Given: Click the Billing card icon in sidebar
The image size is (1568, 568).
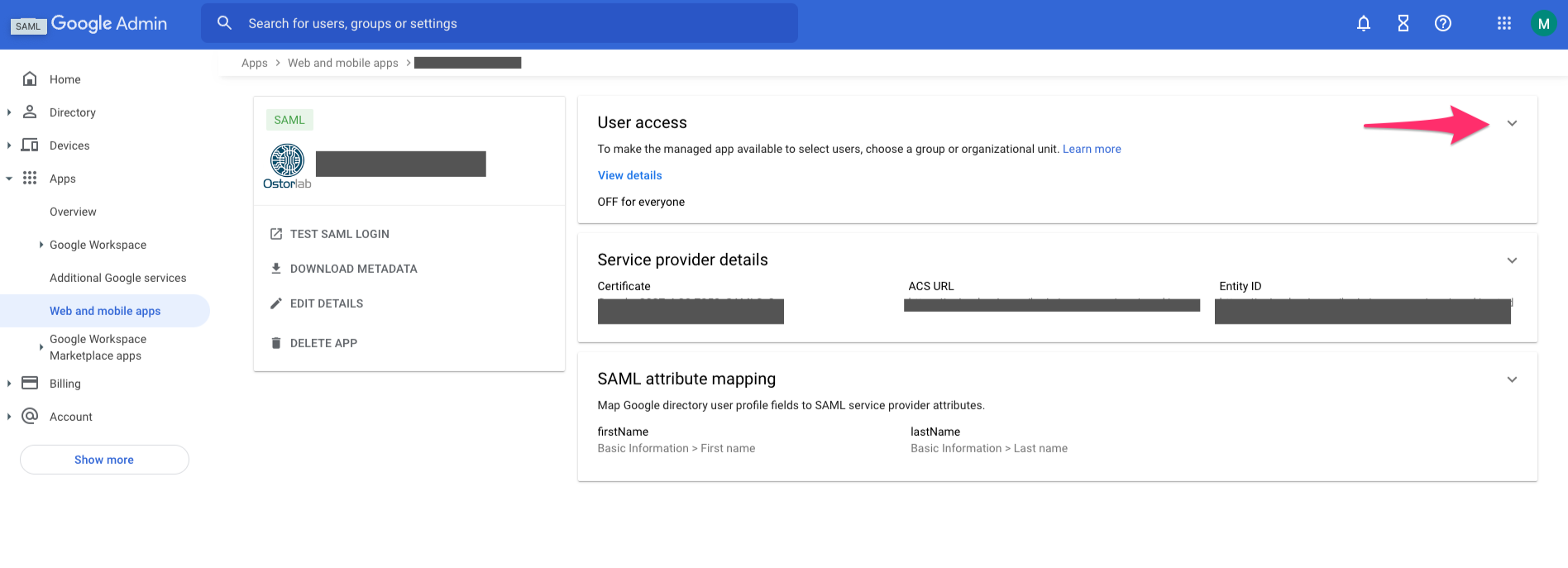Looking at the screenshot, I should coord(30,384).
